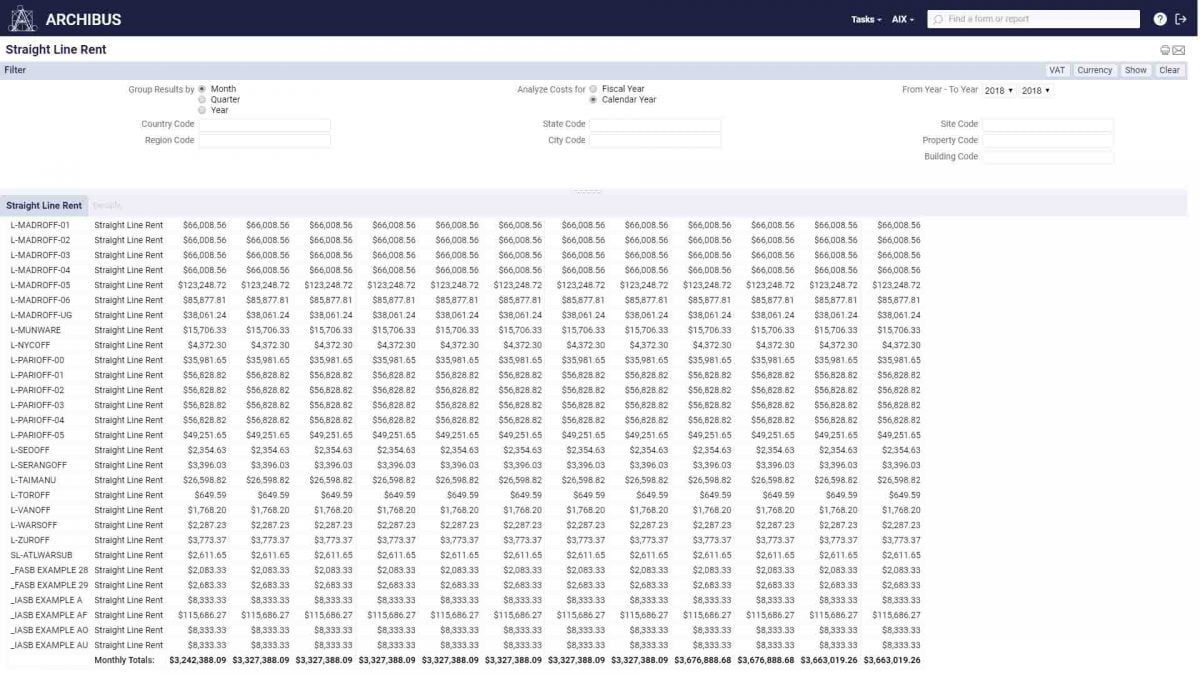The image size is (1200, 675).
Task: Click the Currency button
Action: click(x=1095, y=70)
